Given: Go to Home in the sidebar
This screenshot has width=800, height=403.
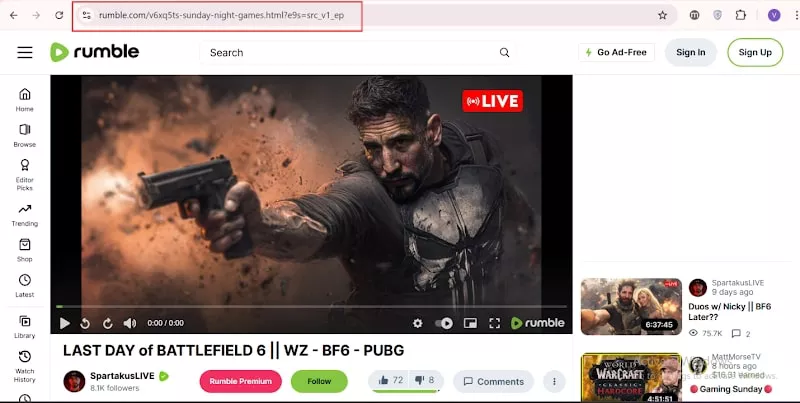Looking at the screenshot, I should point(24,99).
